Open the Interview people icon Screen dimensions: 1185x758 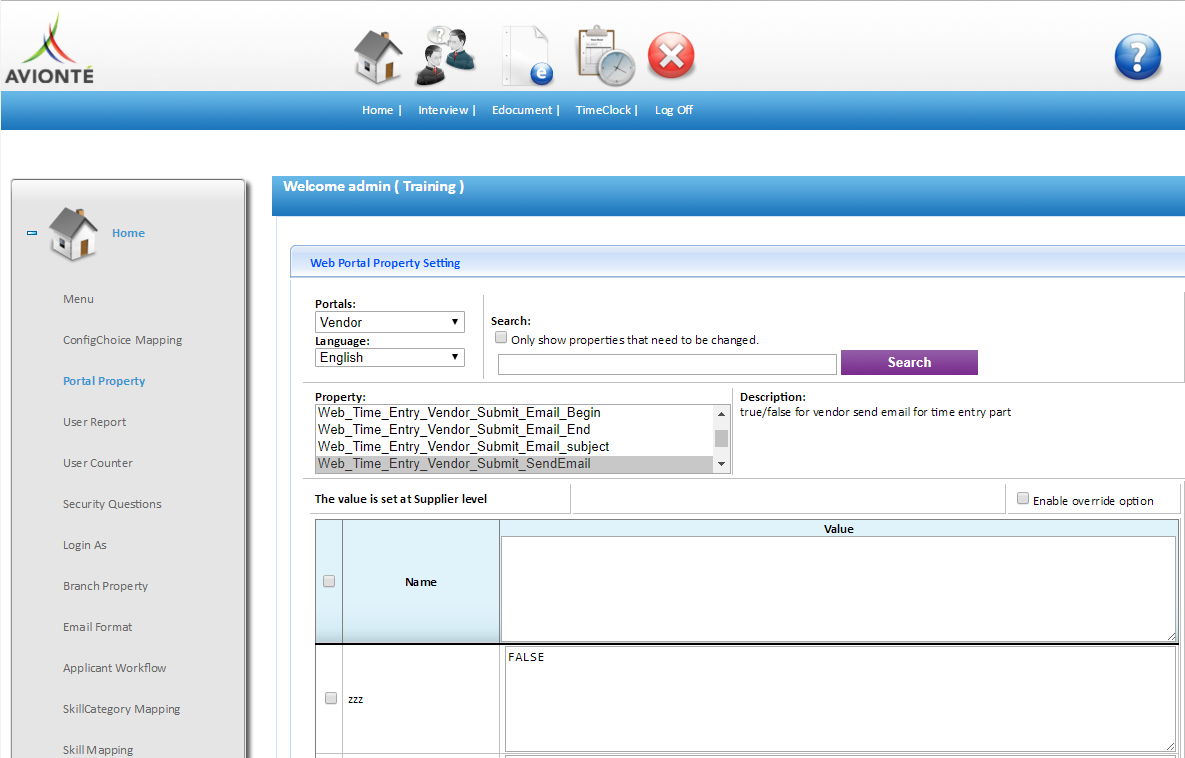(x=446, y=56)
